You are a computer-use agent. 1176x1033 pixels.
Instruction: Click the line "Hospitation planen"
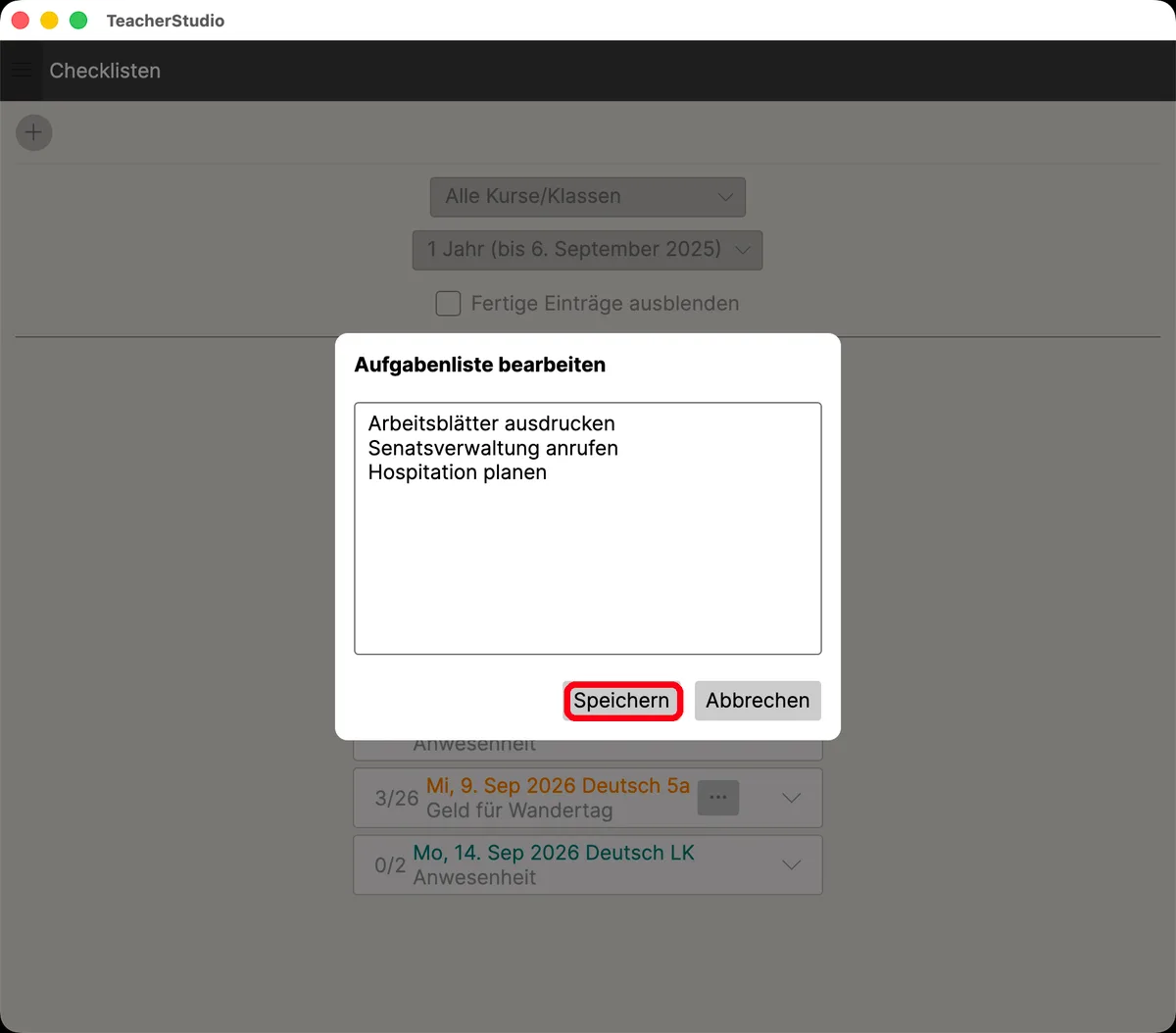click(x=458, y=472)
